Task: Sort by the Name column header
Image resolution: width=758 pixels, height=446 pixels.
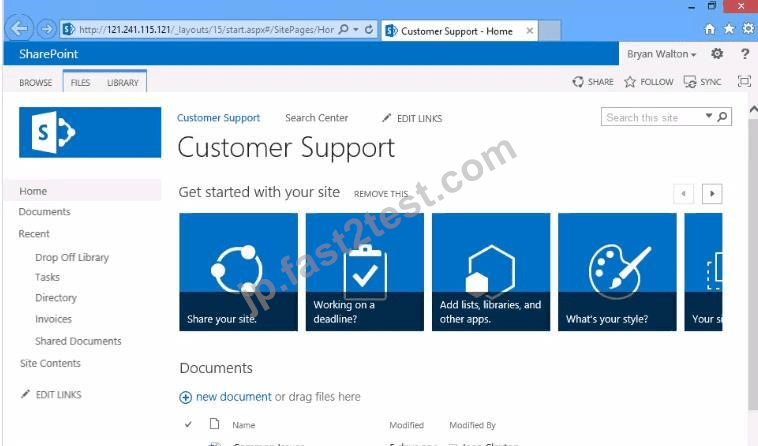Action: point(244,425)
